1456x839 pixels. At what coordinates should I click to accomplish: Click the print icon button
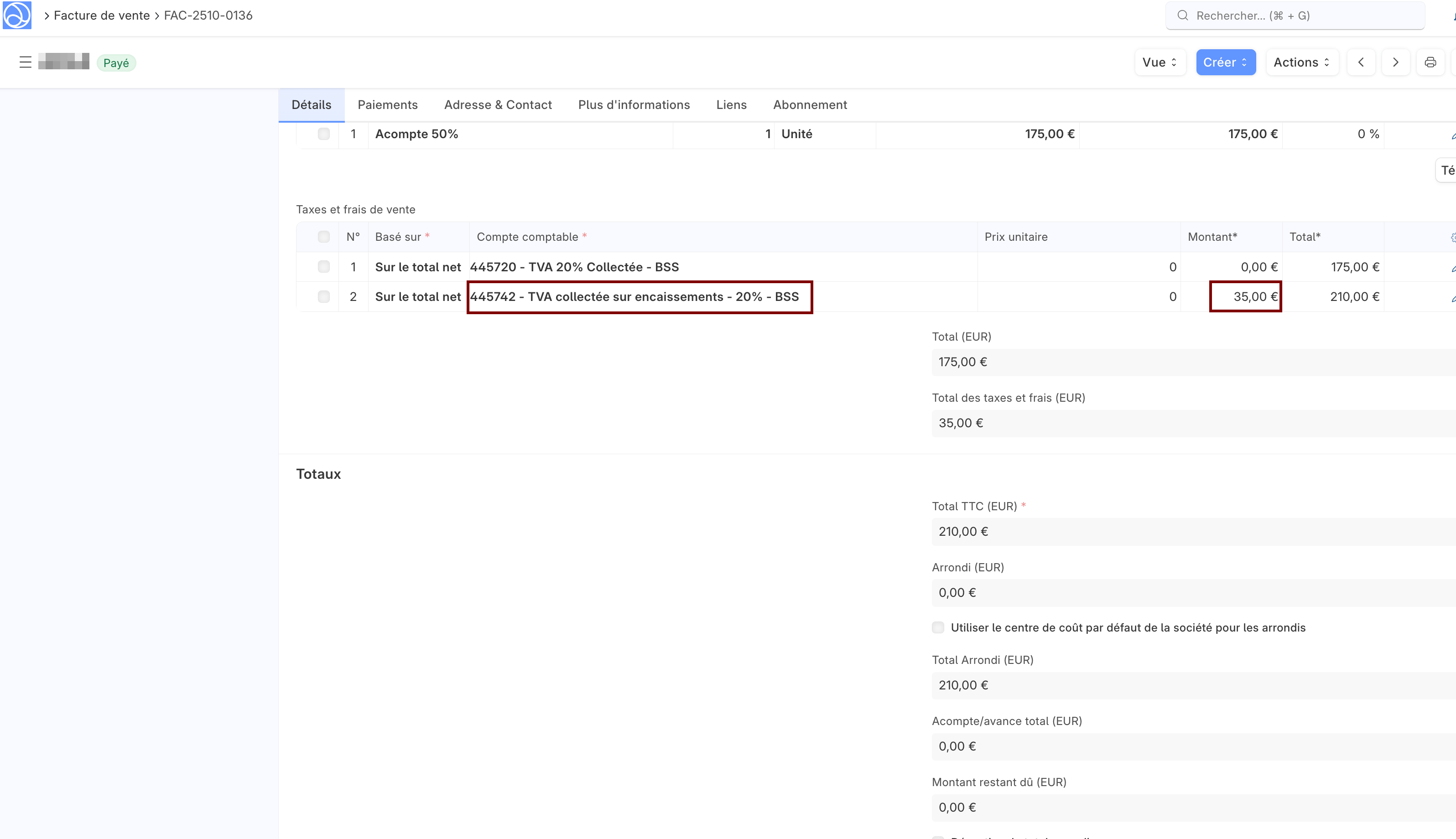pos(1430,62)
